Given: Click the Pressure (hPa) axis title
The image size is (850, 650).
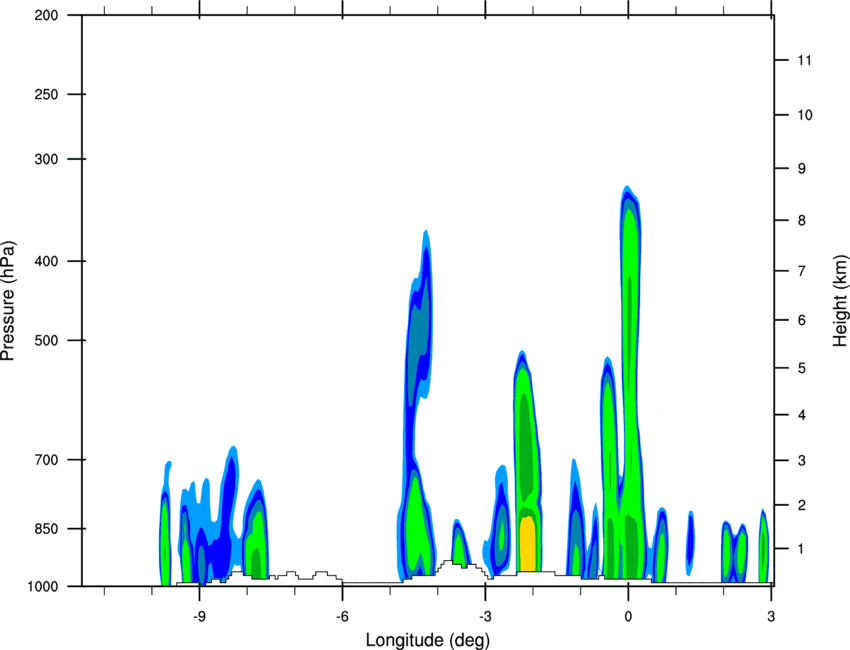Looking at the screenshot, I should pyautogui.click(x=8, y=300).
